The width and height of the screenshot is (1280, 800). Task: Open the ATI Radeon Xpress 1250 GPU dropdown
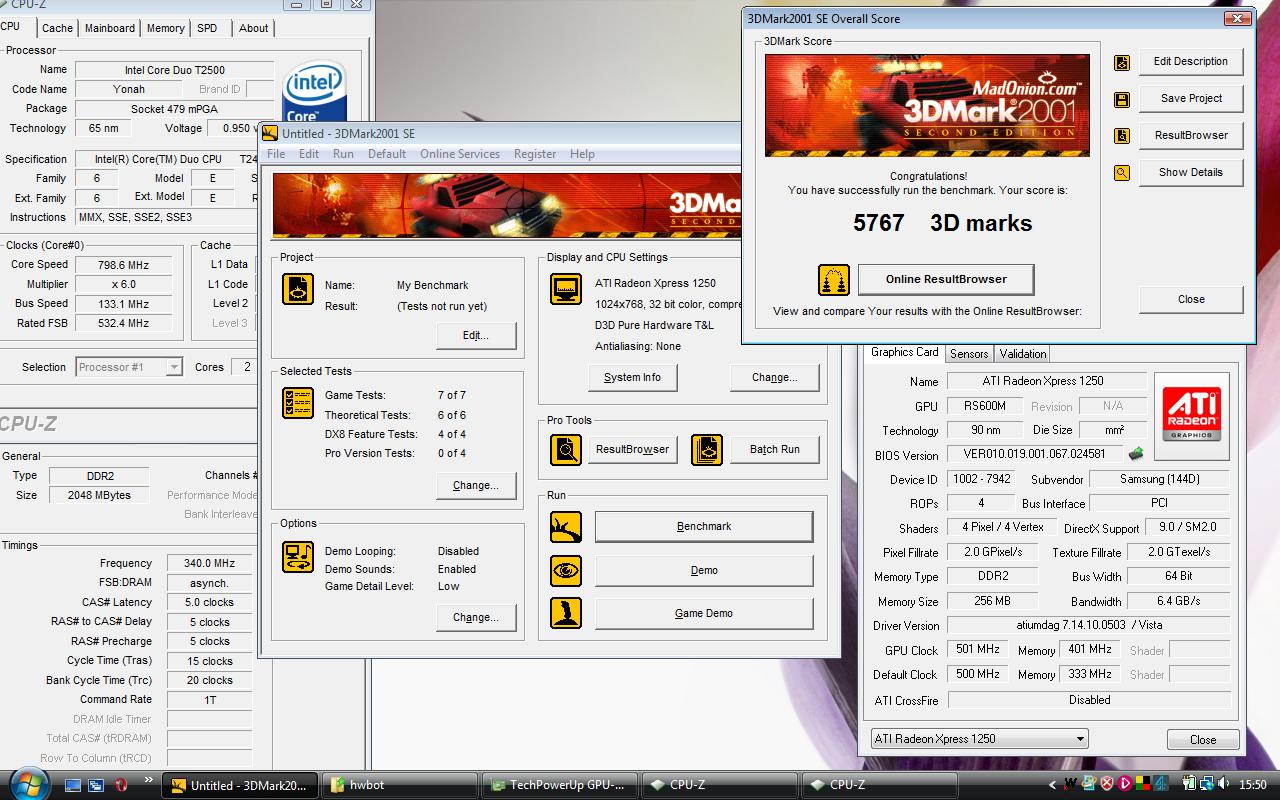click(x=979, y=739)
